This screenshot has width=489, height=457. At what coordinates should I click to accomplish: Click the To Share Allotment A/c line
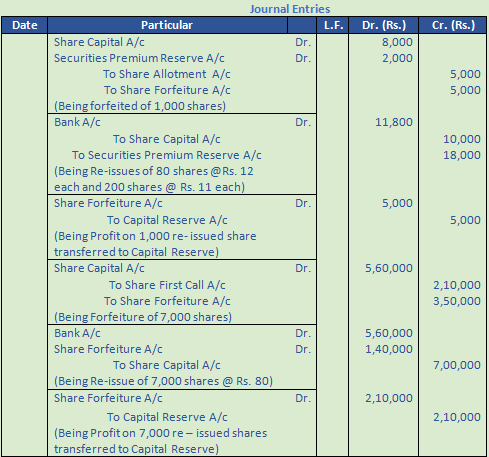167,74
